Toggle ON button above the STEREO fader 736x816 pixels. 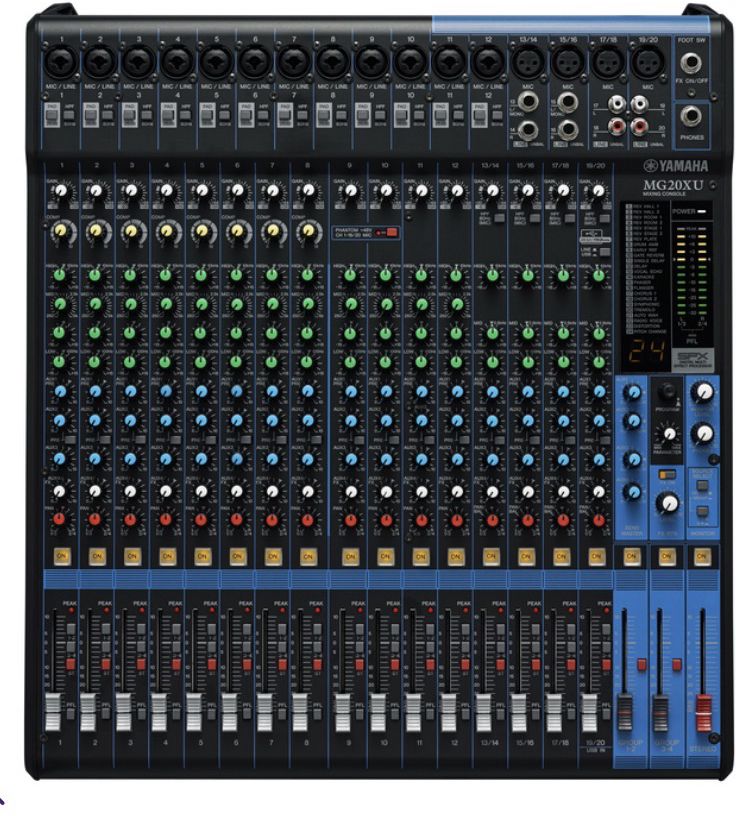[702, 556]
